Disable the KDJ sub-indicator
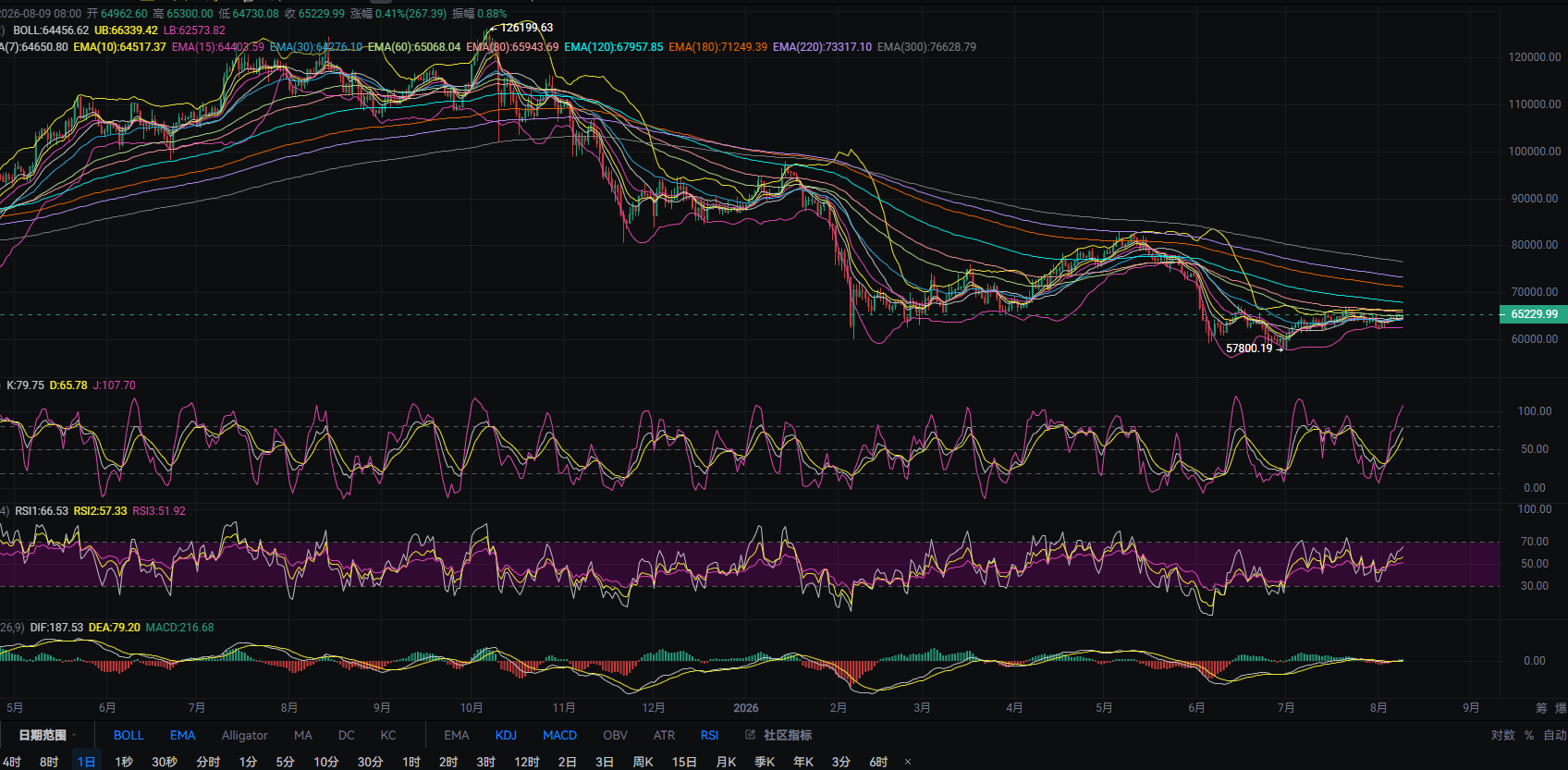Image resolution: width=1568 pixels, height=770 pixels. pos(506,735)
